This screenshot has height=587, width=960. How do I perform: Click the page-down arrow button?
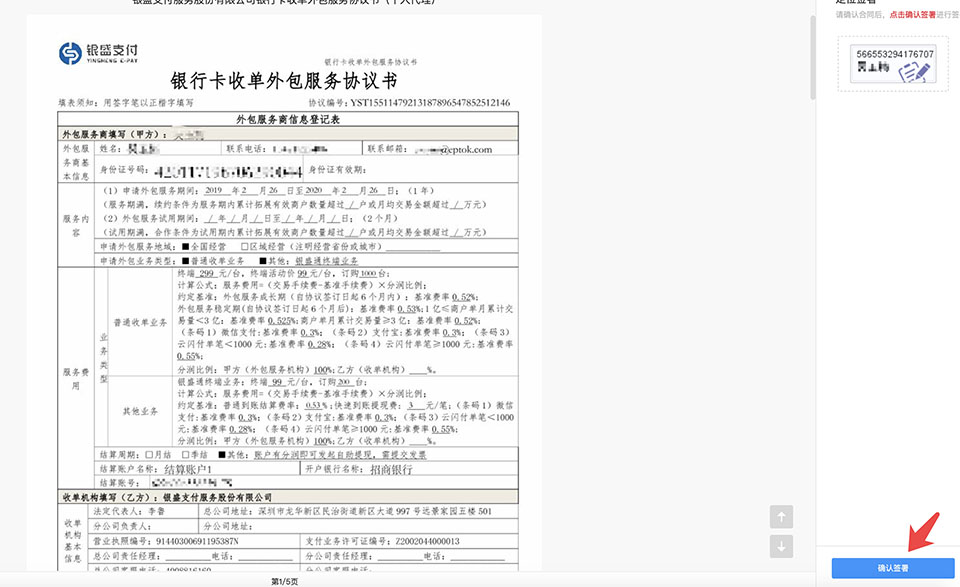pos(781,546)
